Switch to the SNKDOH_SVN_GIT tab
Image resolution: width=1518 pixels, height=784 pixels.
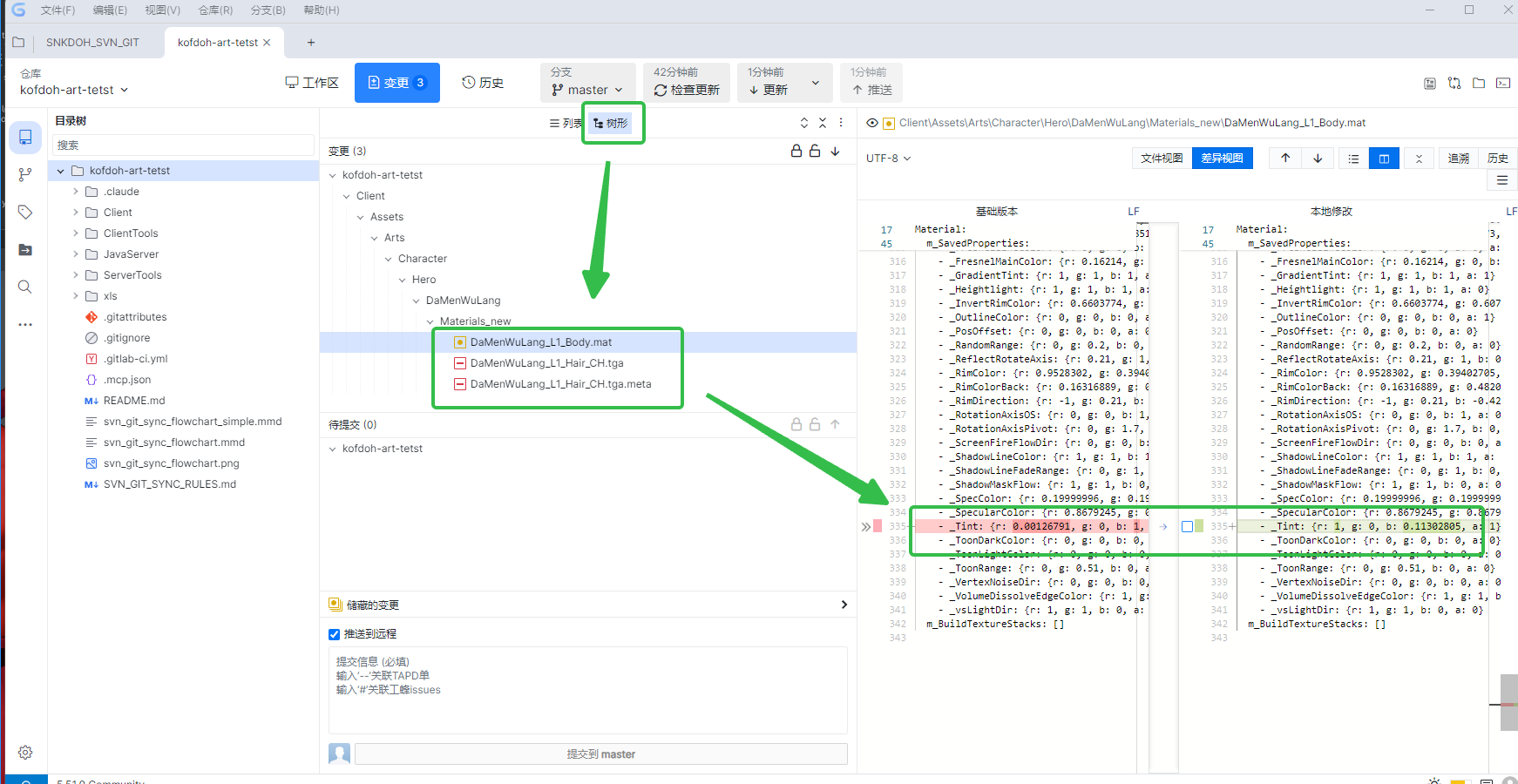tap(92, 42)
